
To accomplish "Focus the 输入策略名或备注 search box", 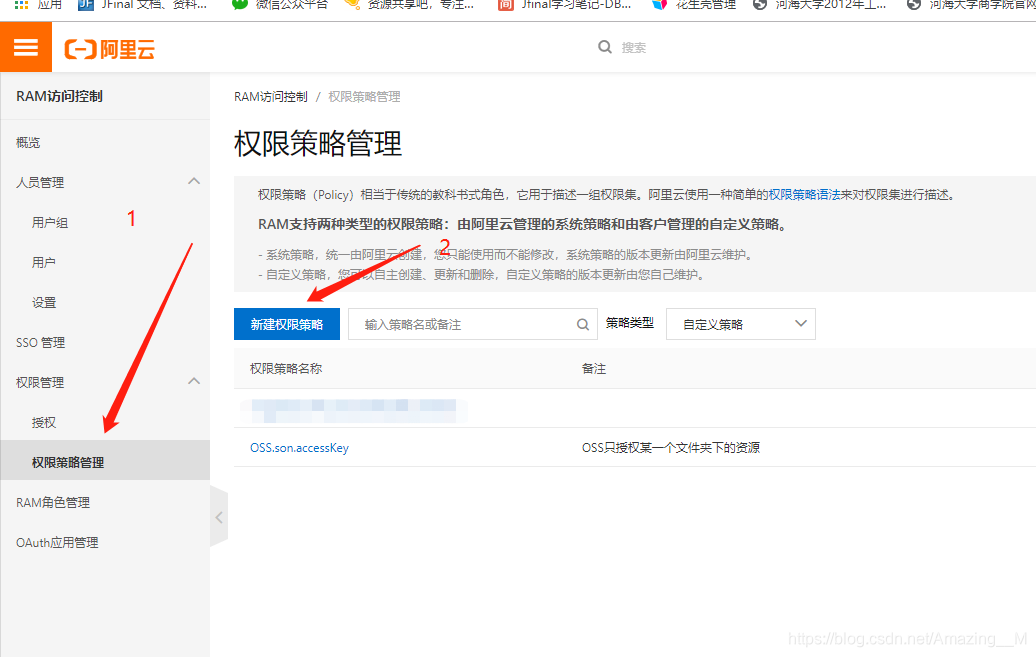I will 472,325.
